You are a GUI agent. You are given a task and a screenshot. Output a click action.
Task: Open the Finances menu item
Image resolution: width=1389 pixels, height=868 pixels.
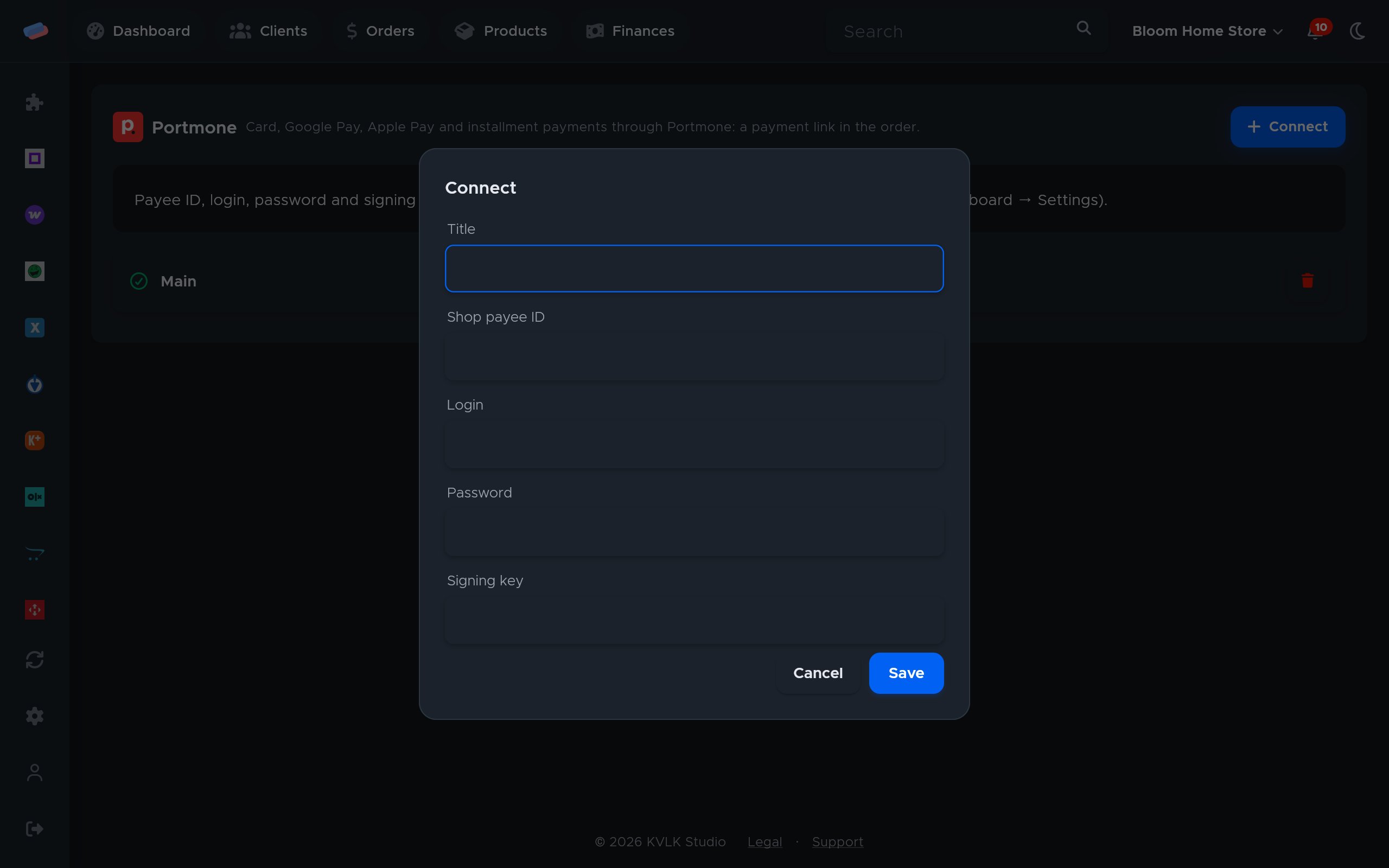pyautogui.click(x=629, y=31)
